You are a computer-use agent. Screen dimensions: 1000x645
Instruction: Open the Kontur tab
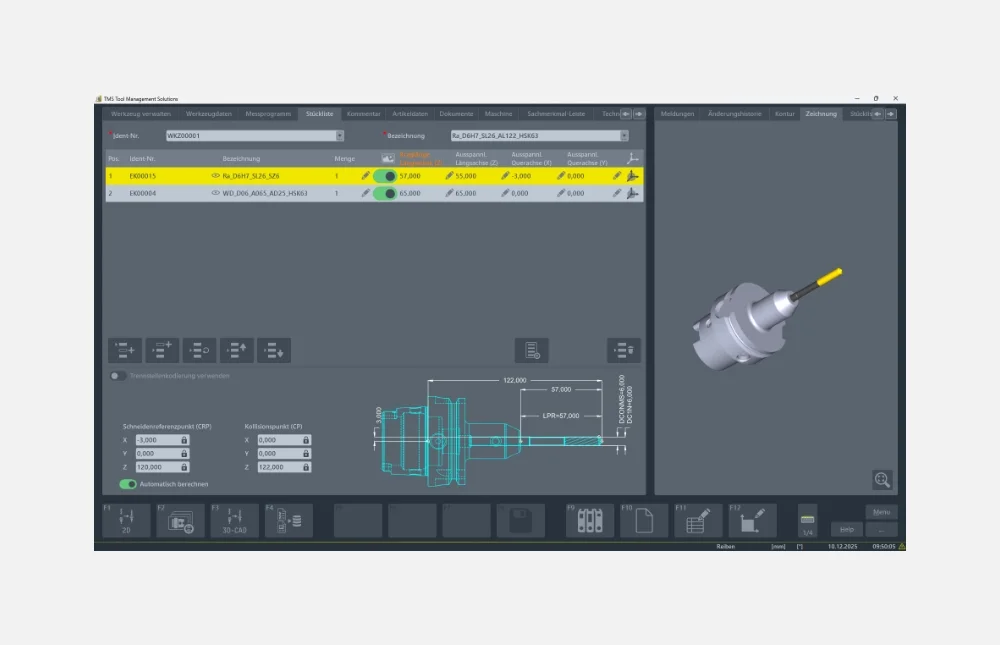(784, 114)
